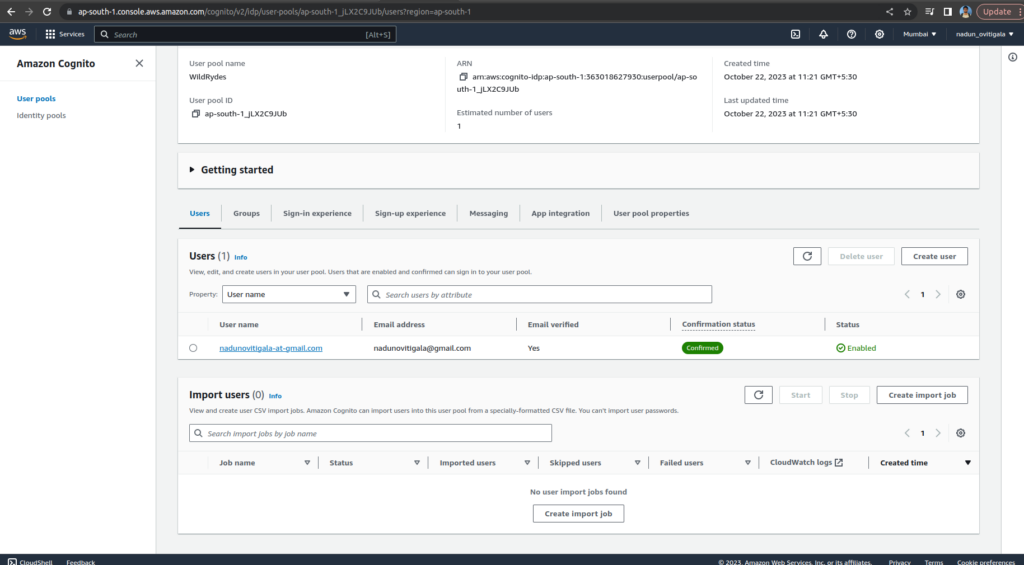
Task: Open the browser profile avatar
Action: pyautogui.click(x=965, y=12)
